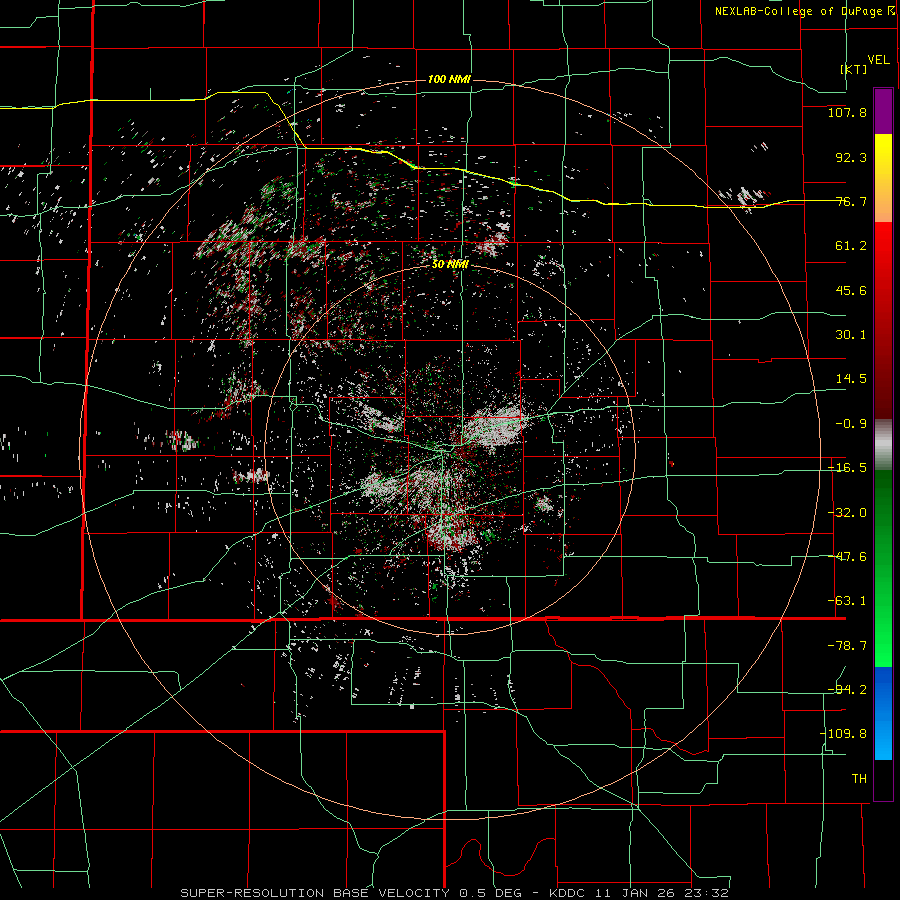900x900 pixels.
Task: Select the -94.2 scale value
Action: click(x=847, y=690)
